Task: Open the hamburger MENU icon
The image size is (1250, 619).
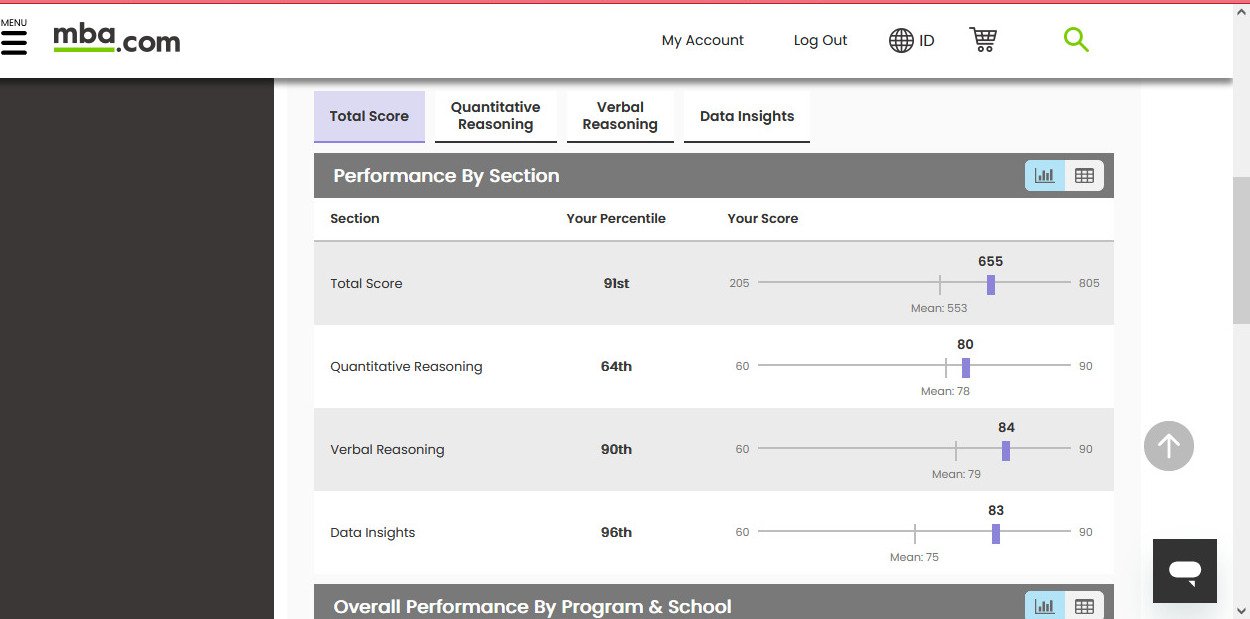Action: coord(14,40)
